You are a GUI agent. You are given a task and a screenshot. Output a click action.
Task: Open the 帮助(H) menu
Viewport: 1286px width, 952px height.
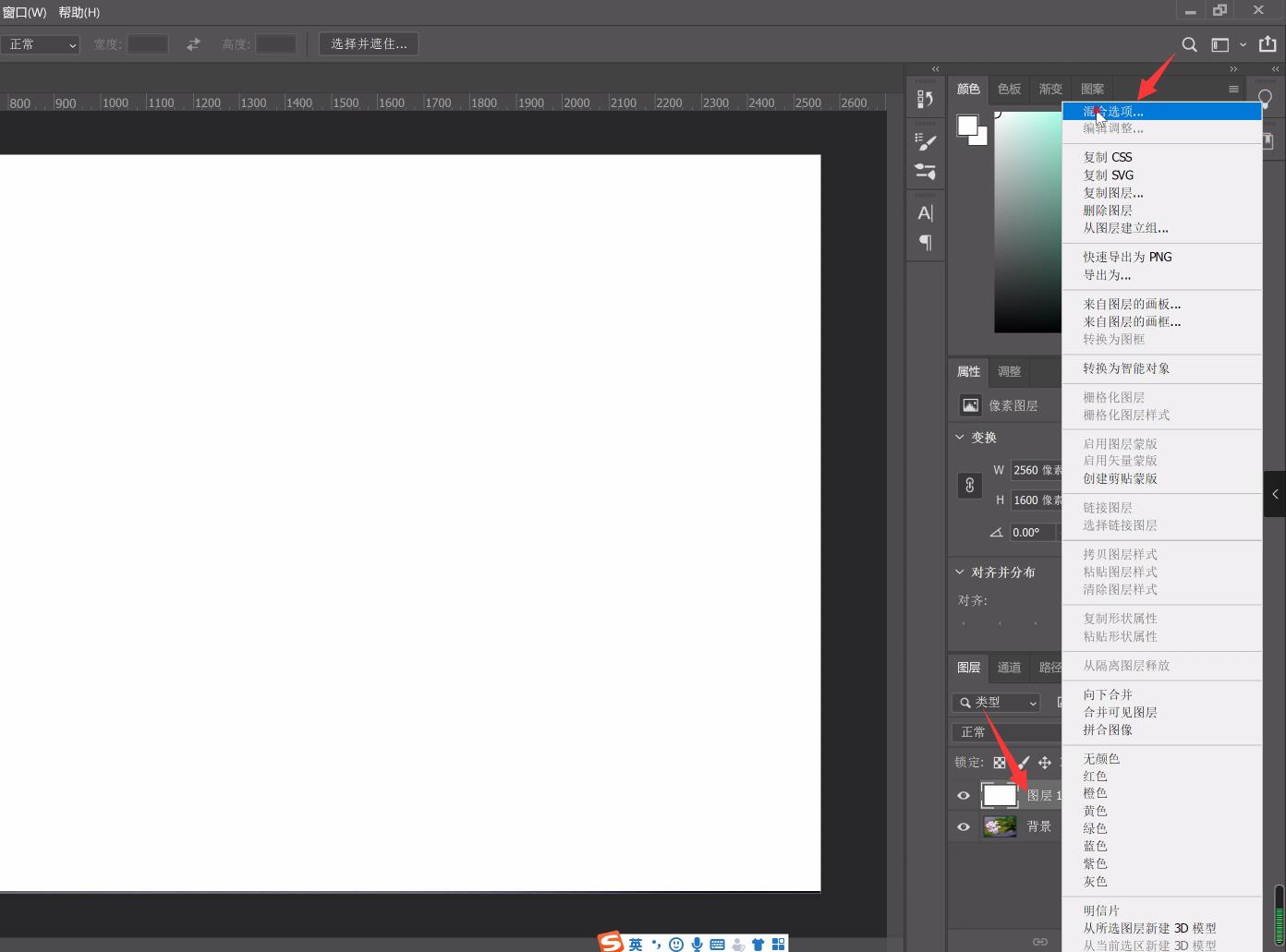(79, 12)
